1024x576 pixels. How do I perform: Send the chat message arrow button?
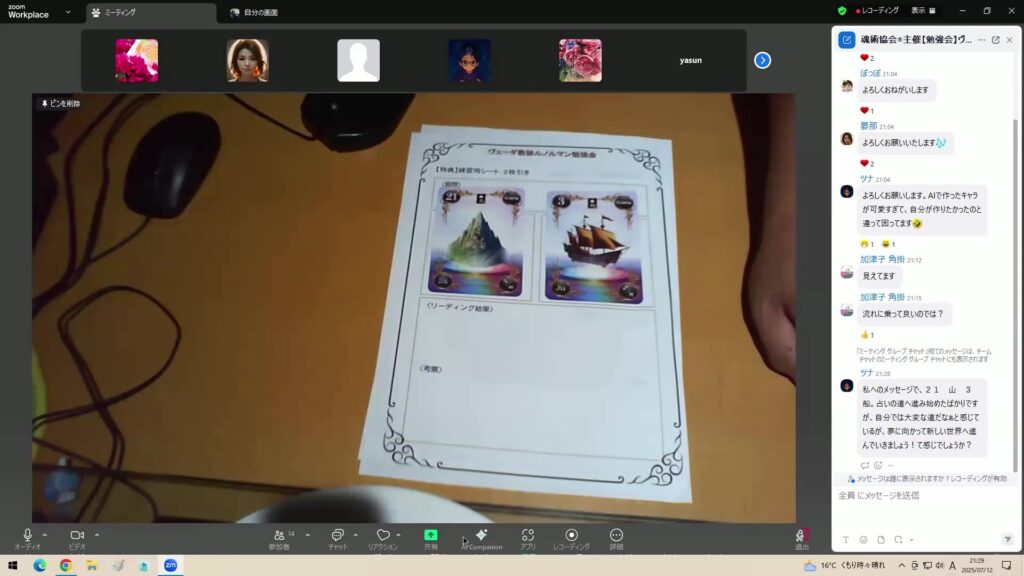[x=1008, y=539]
